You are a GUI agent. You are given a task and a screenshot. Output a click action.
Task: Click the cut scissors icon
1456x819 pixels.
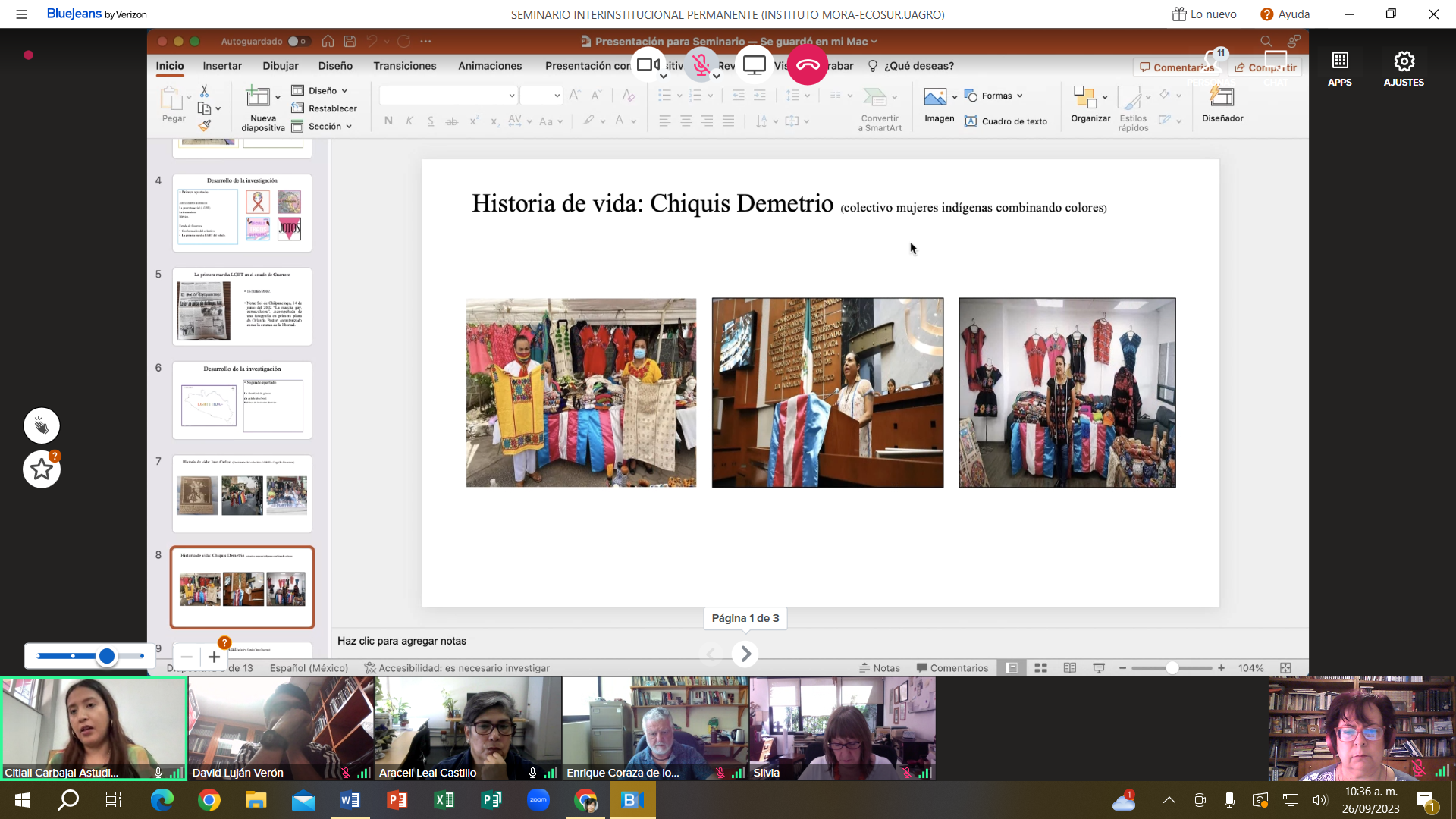[204, 91]
